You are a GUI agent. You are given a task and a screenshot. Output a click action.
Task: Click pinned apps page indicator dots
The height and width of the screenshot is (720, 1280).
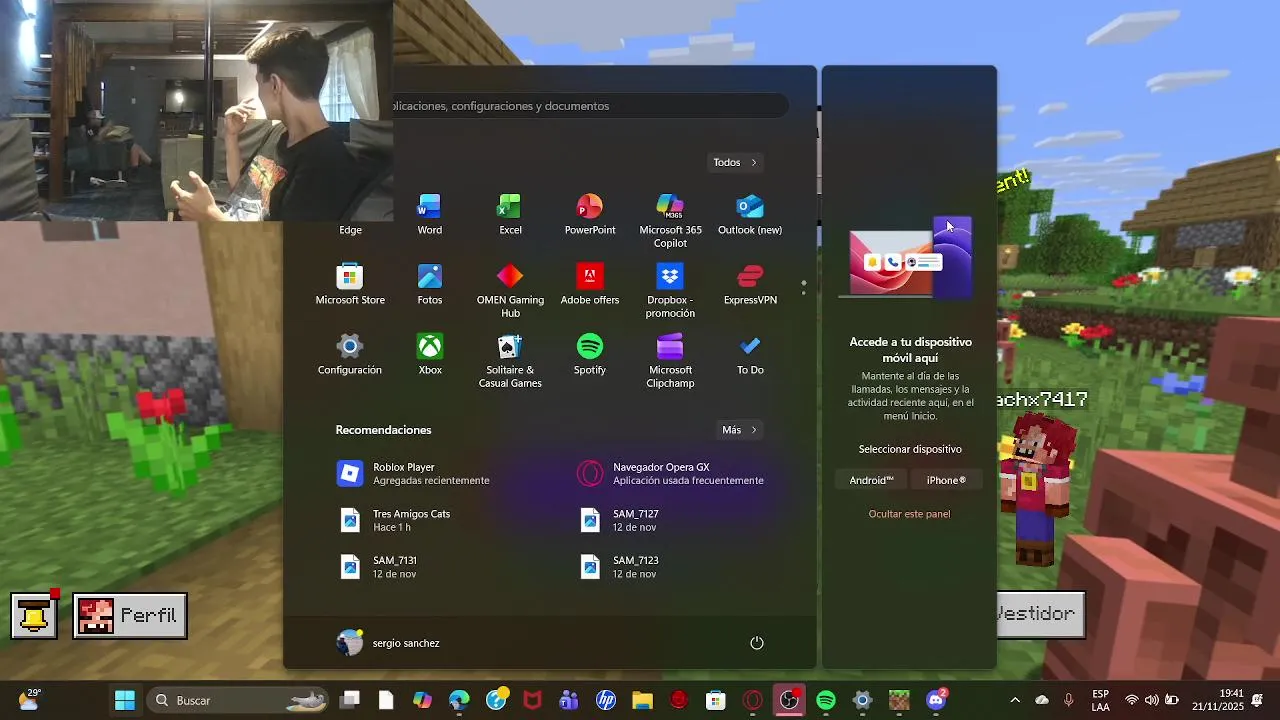pos(803,287)
